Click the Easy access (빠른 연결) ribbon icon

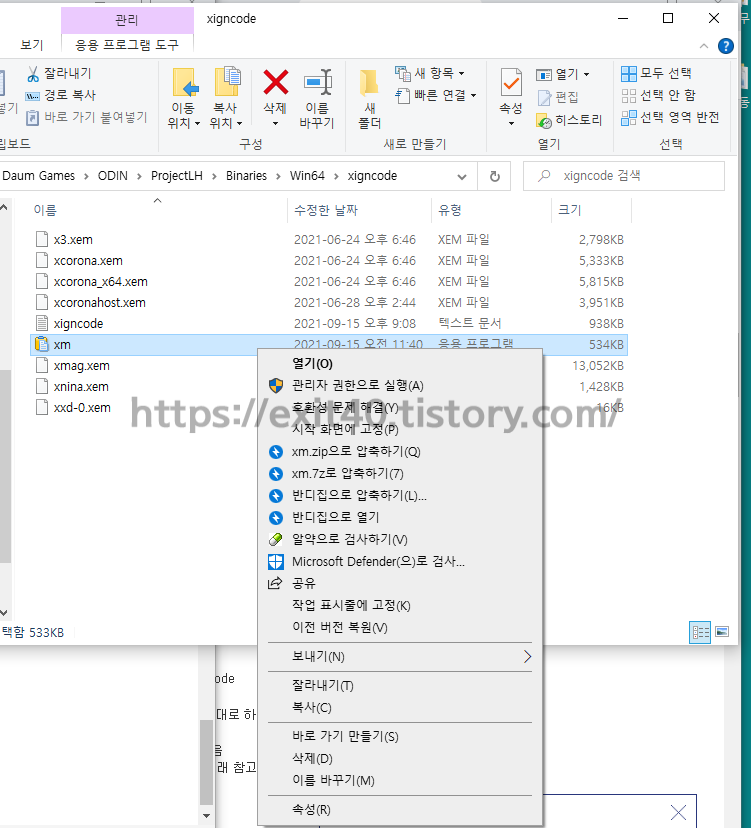(x=403, y=96)
